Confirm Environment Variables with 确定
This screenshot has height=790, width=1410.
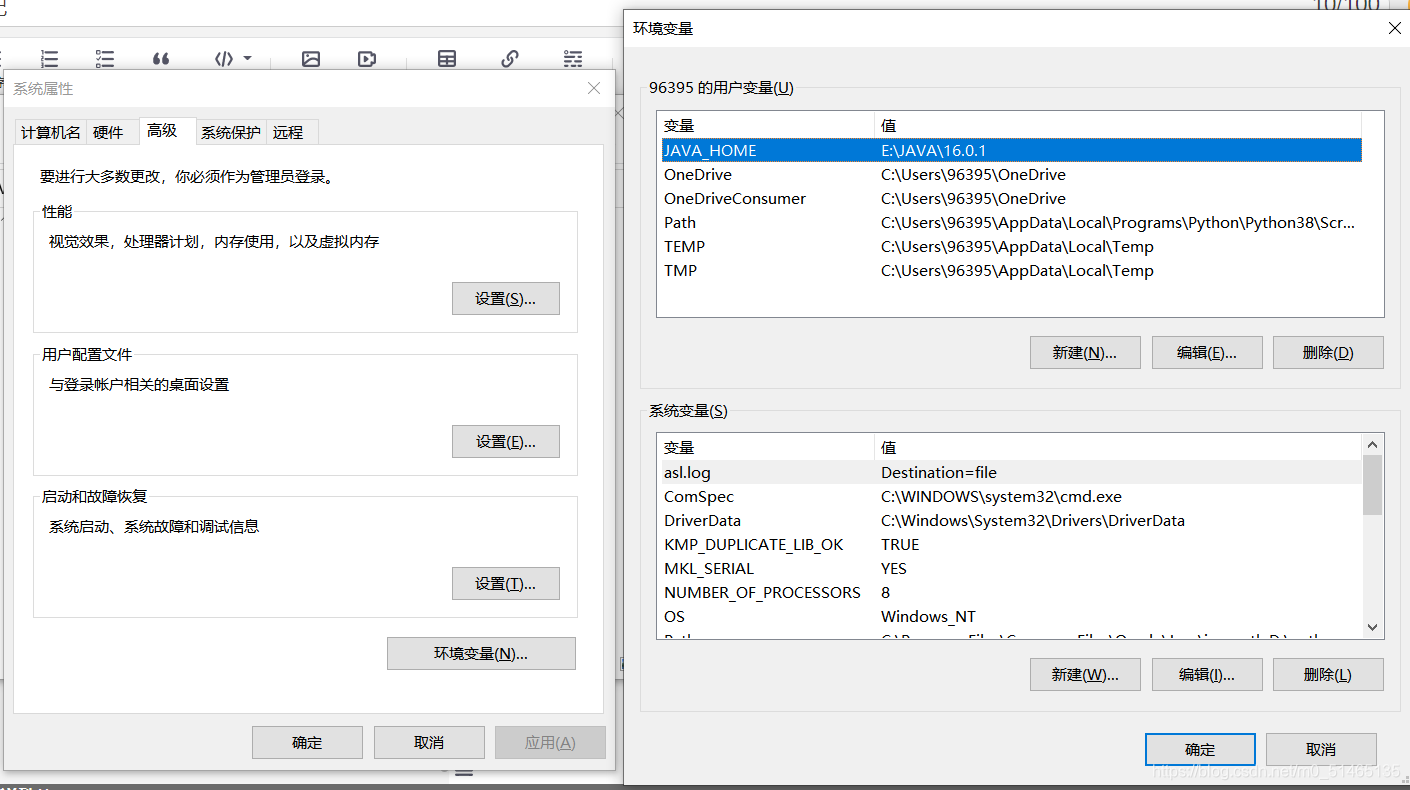1200,750
